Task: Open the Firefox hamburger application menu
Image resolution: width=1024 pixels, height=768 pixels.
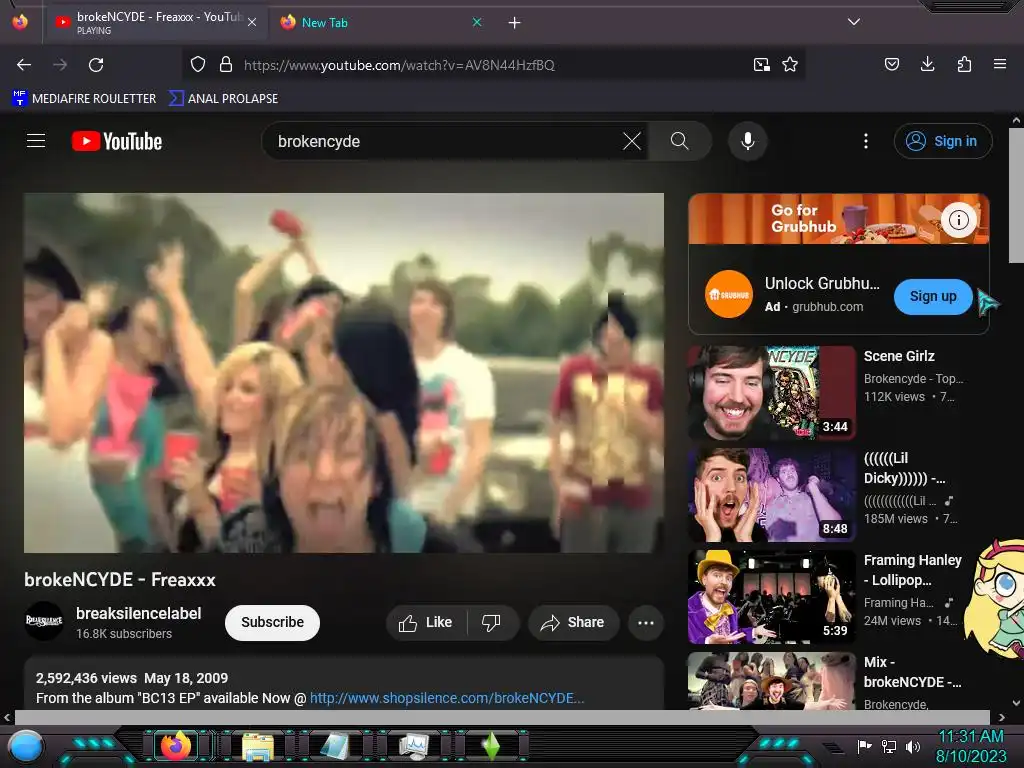Action: [x=1000, y=64]
